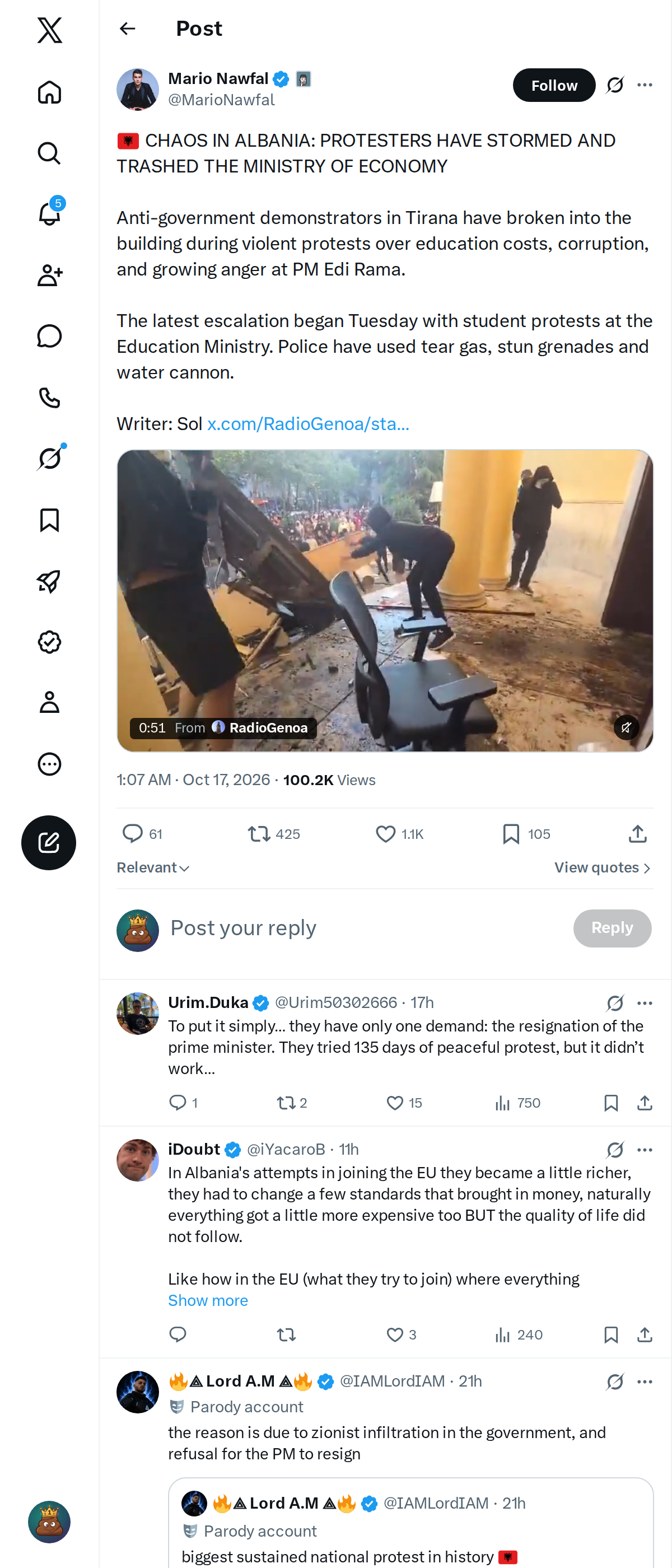Screen dimensions: 672x1568
Task: Click the Post your reply field
Action: click(x=365, y=928)
